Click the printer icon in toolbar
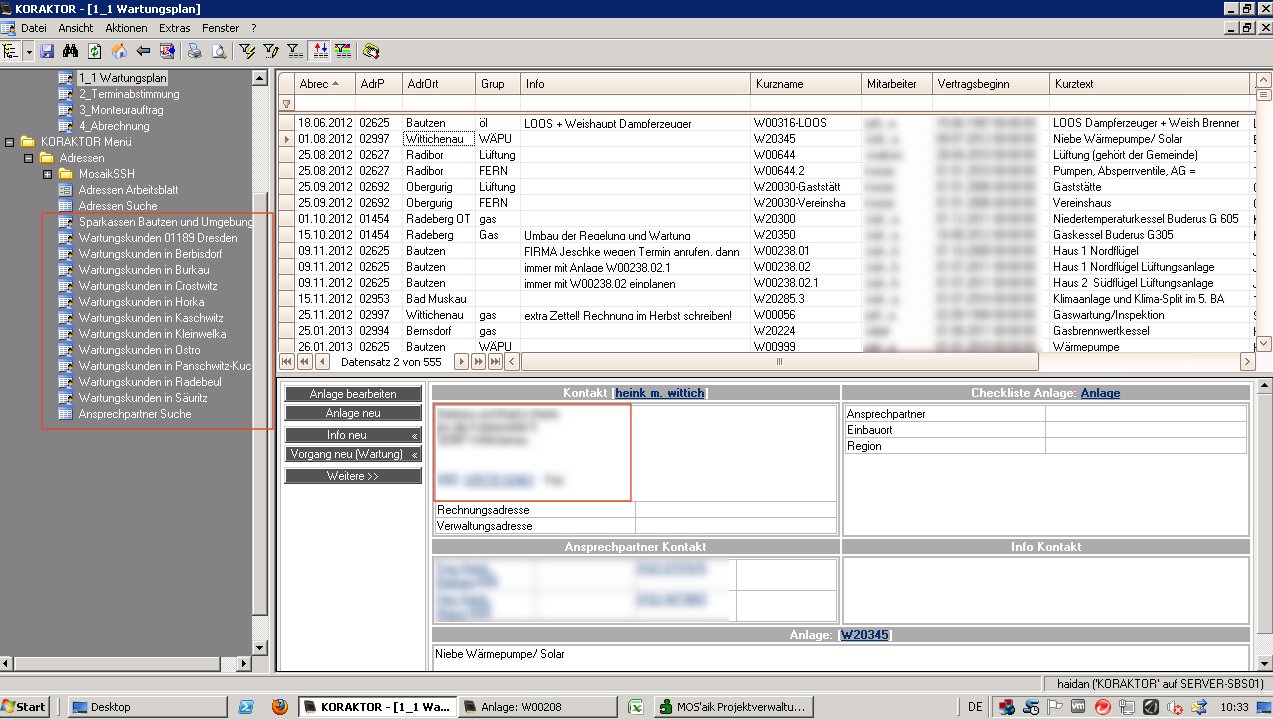The width and height of the screenshot is (1273, 720). (x=195, y=51)
